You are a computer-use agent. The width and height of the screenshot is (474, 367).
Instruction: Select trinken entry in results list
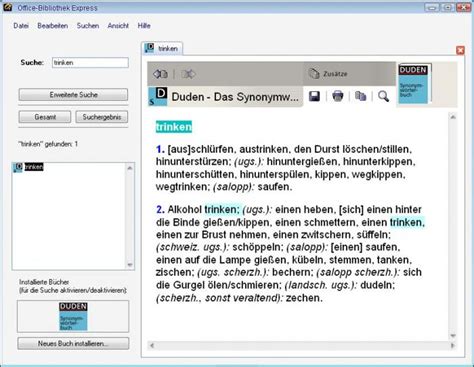tap(34, 167)
